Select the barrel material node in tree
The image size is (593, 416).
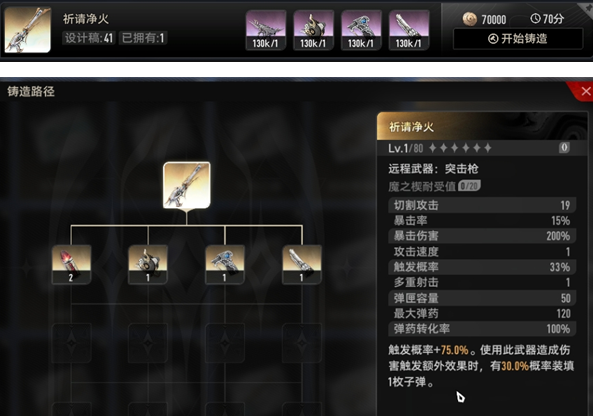tap(302, 264)
